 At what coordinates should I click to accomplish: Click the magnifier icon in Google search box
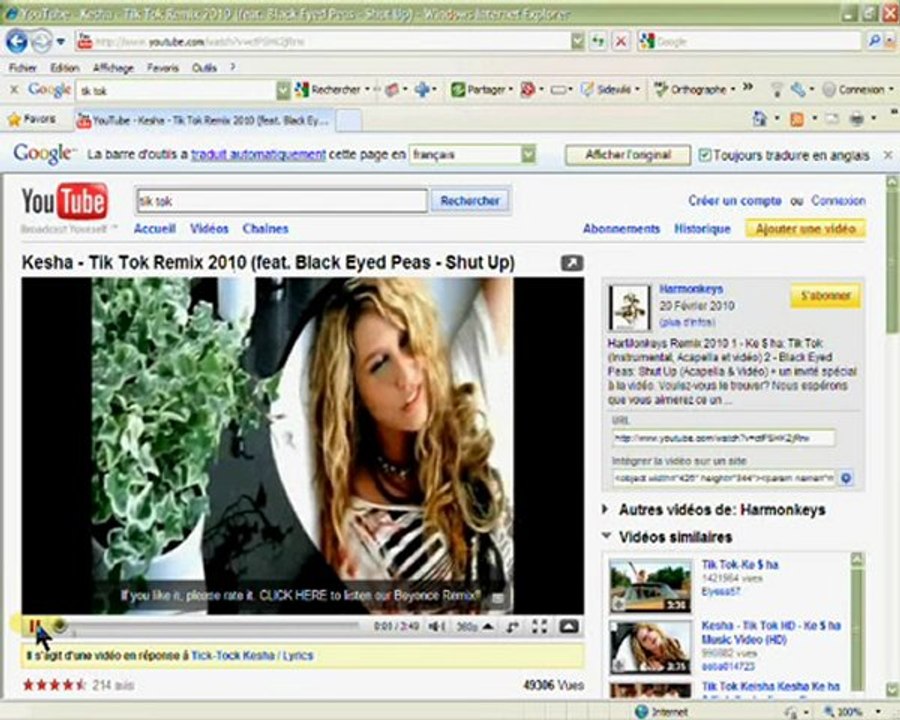[874, 41]
